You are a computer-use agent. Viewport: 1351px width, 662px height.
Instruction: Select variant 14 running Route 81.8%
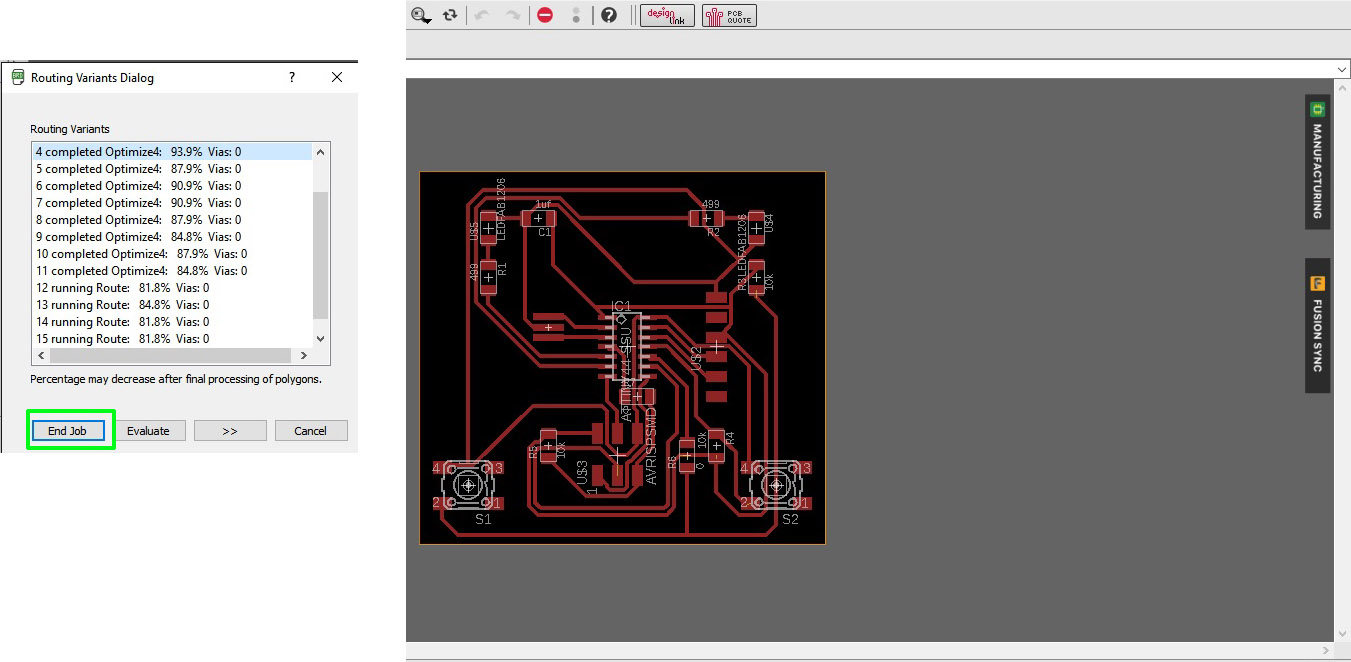tap(171, 322)
